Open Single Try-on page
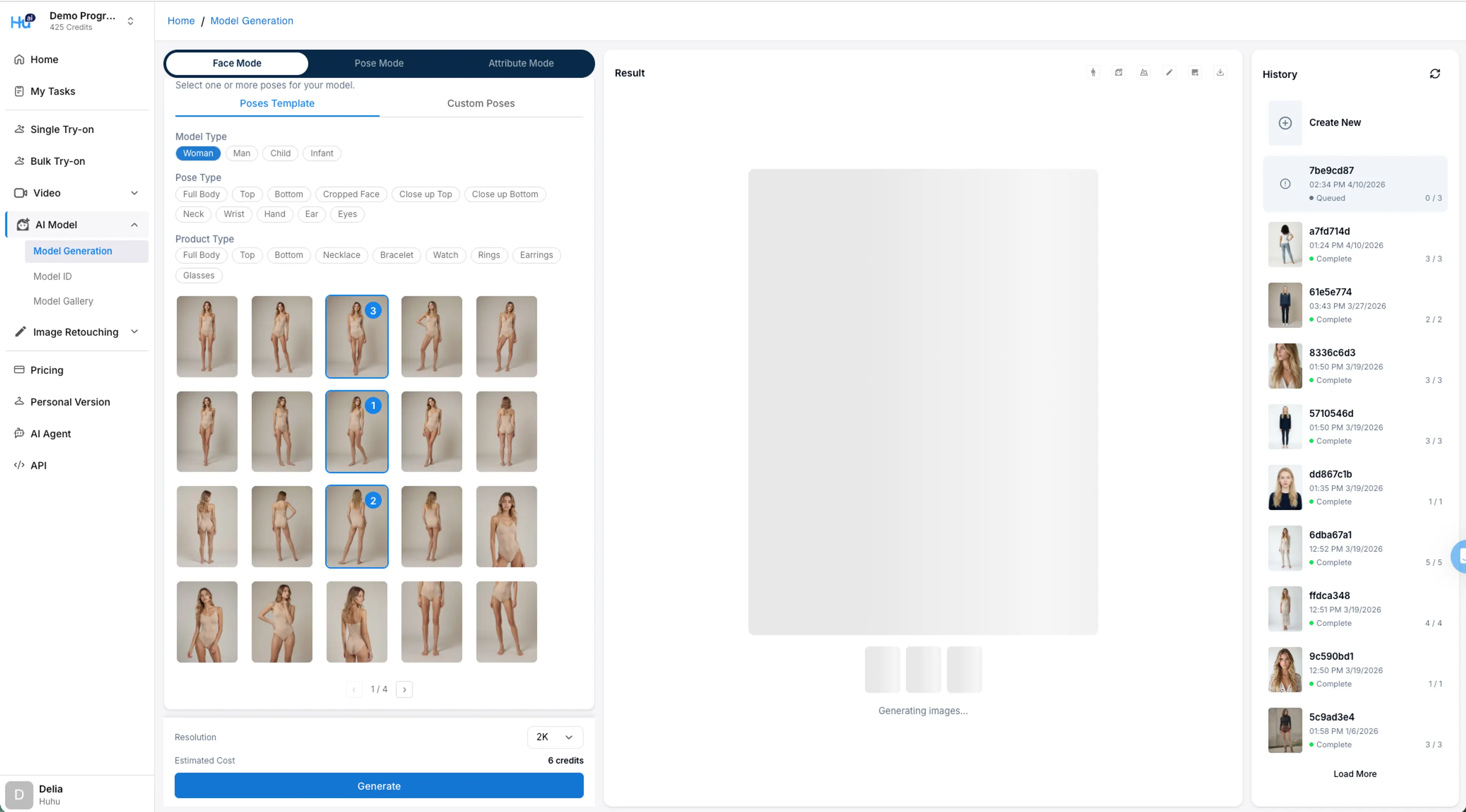The height and width of the screenshot is (812, 1466). (x=77, y=129)
